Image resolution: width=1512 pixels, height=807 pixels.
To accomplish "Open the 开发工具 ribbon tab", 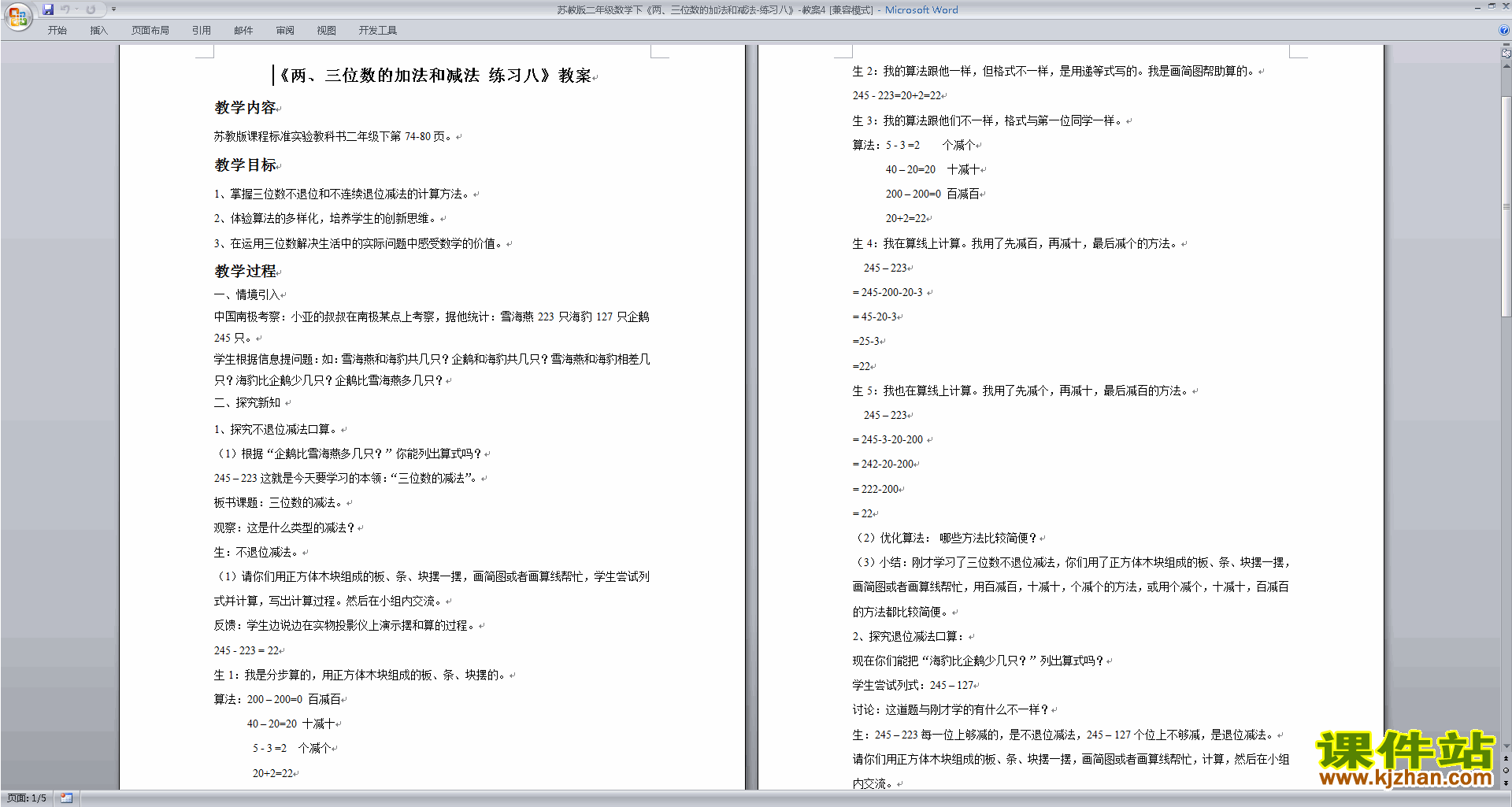I will pos(377,30).
